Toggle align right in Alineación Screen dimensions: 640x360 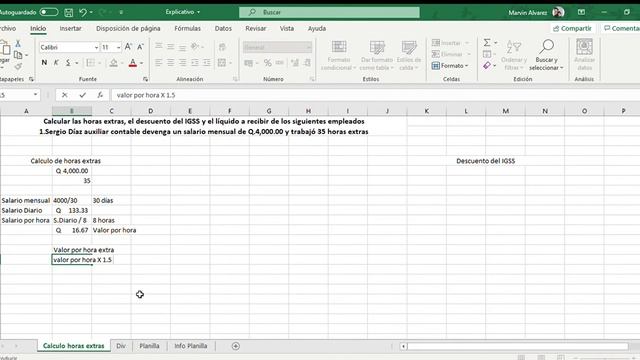tap(182, 63)
